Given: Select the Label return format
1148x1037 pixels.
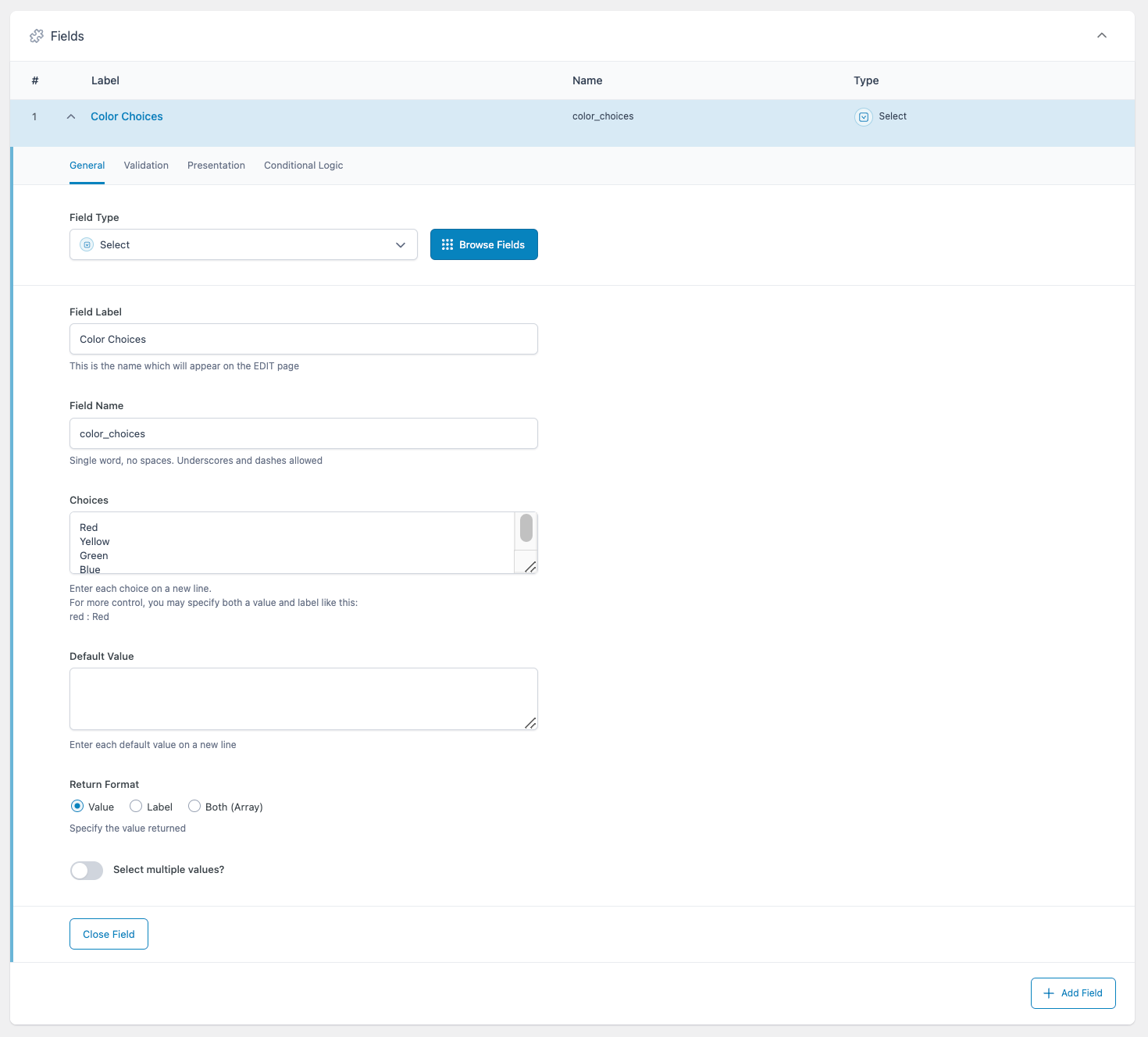Looking at the screenshot, I should pos(137,806).
